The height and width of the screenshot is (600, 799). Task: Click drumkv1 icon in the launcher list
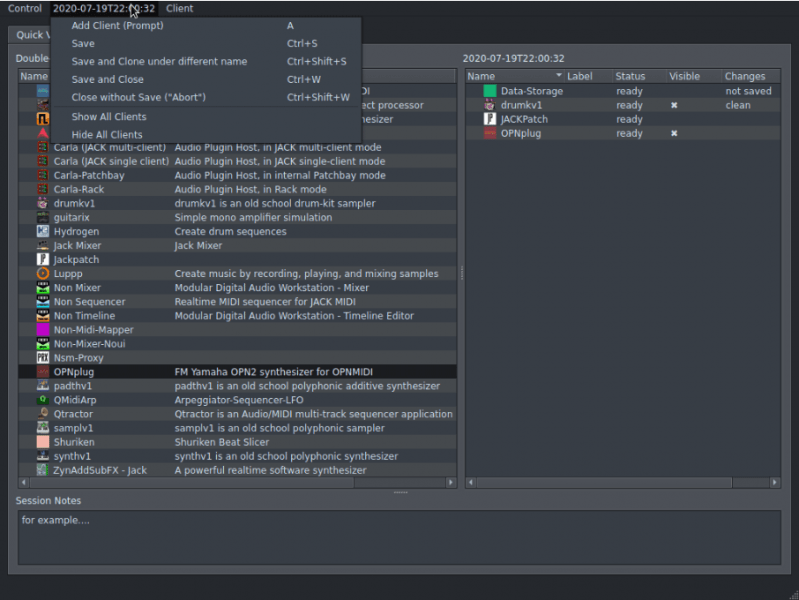coord(43,203)
